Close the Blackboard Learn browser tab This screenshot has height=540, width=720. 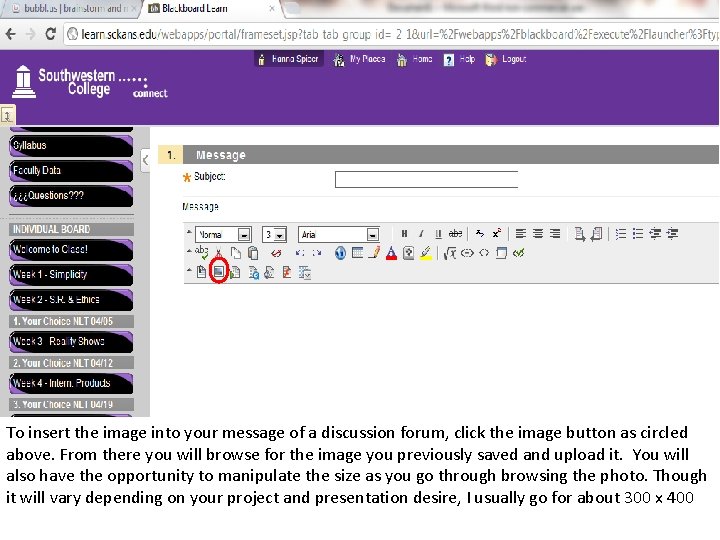pos(272,8)
